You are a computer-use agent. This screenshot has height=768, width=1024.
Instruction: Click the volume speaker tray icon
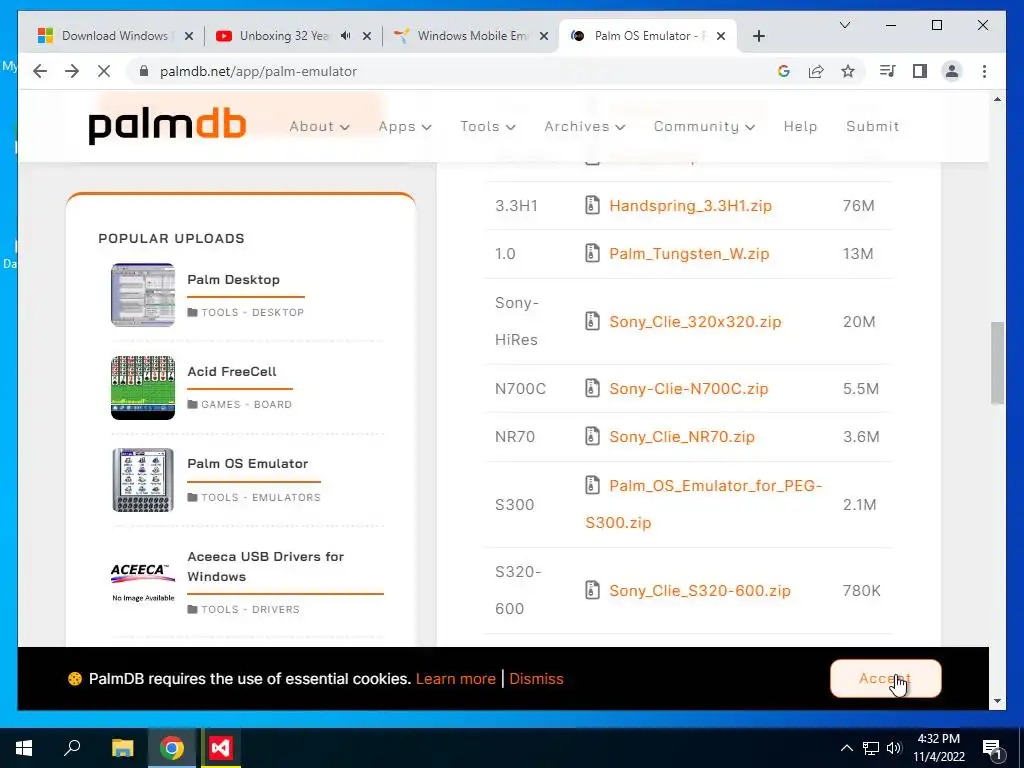895,748
